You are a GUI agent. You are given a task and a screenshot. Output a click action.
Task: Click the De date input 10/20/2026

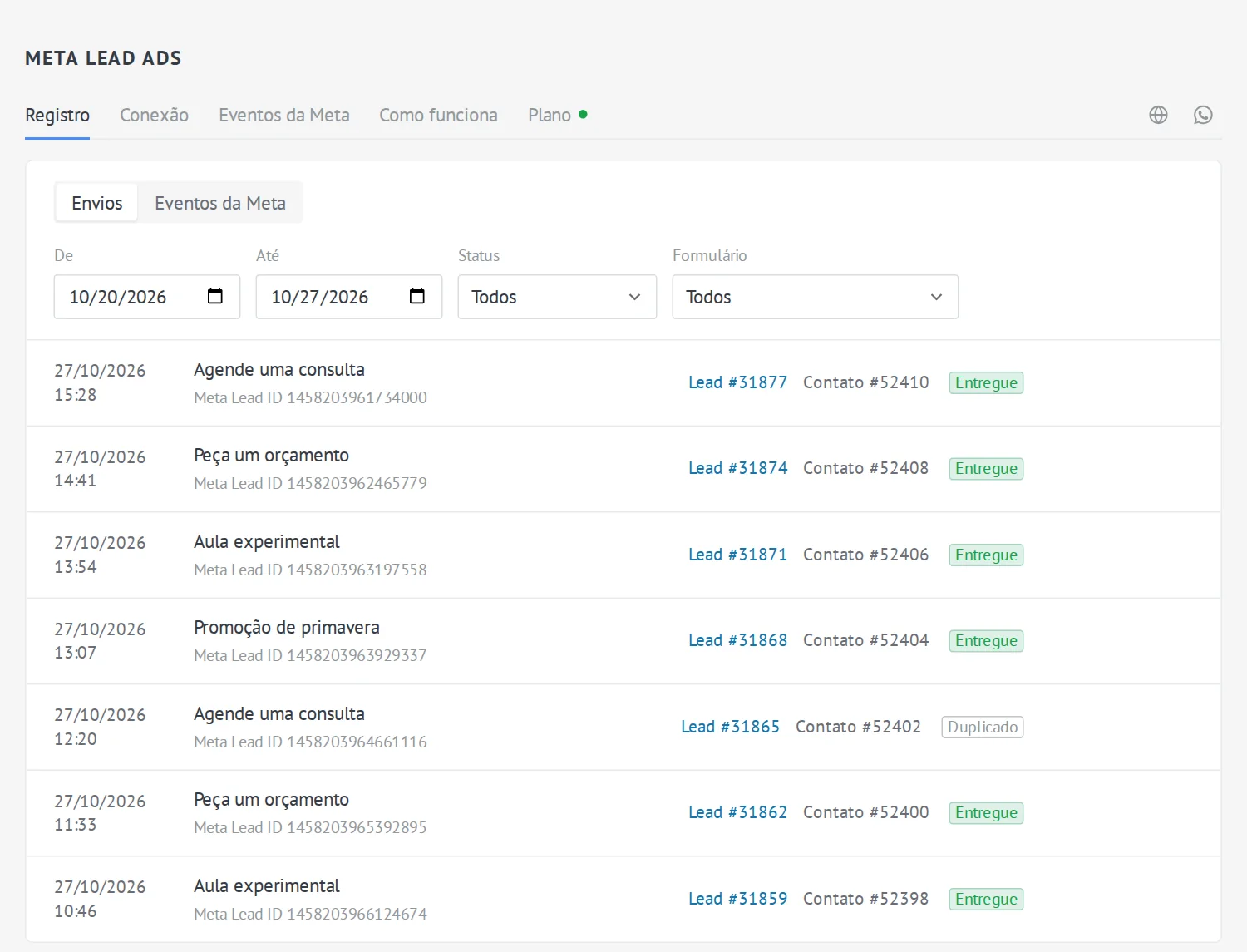(x=146, y=297)
